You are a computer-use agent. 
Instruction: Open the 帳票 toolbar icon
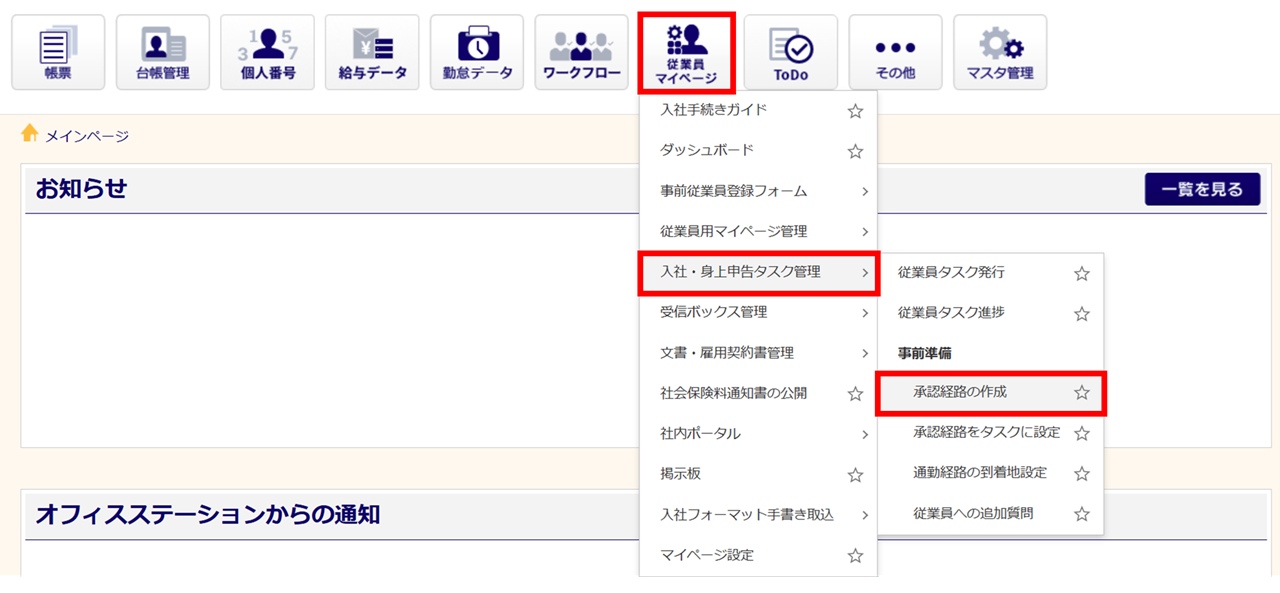tap(58, 52)
